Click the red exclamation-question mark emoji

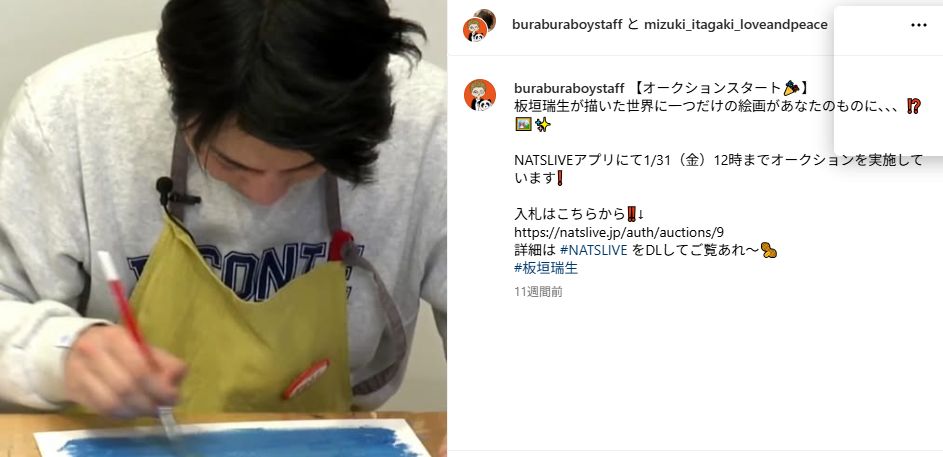(914, 106)
